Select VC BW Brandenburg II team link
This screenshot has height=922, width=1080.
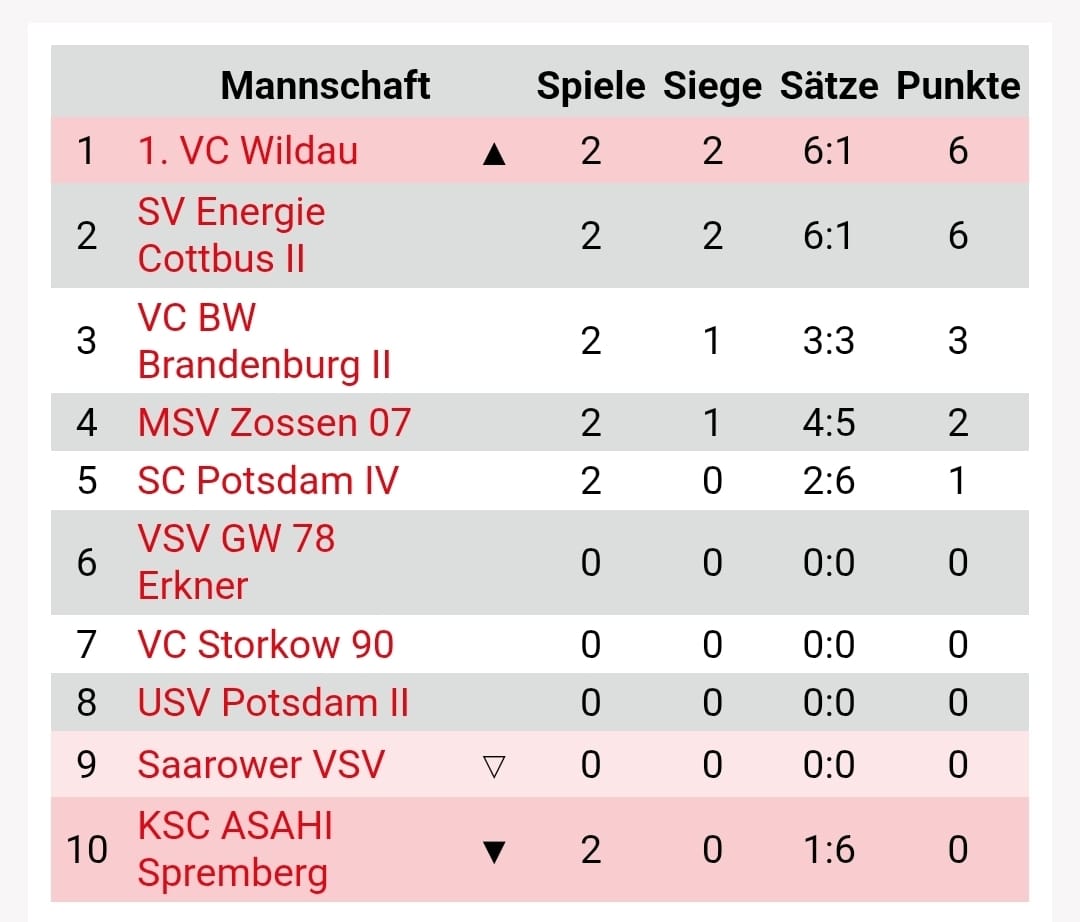(x=264, y=341)
